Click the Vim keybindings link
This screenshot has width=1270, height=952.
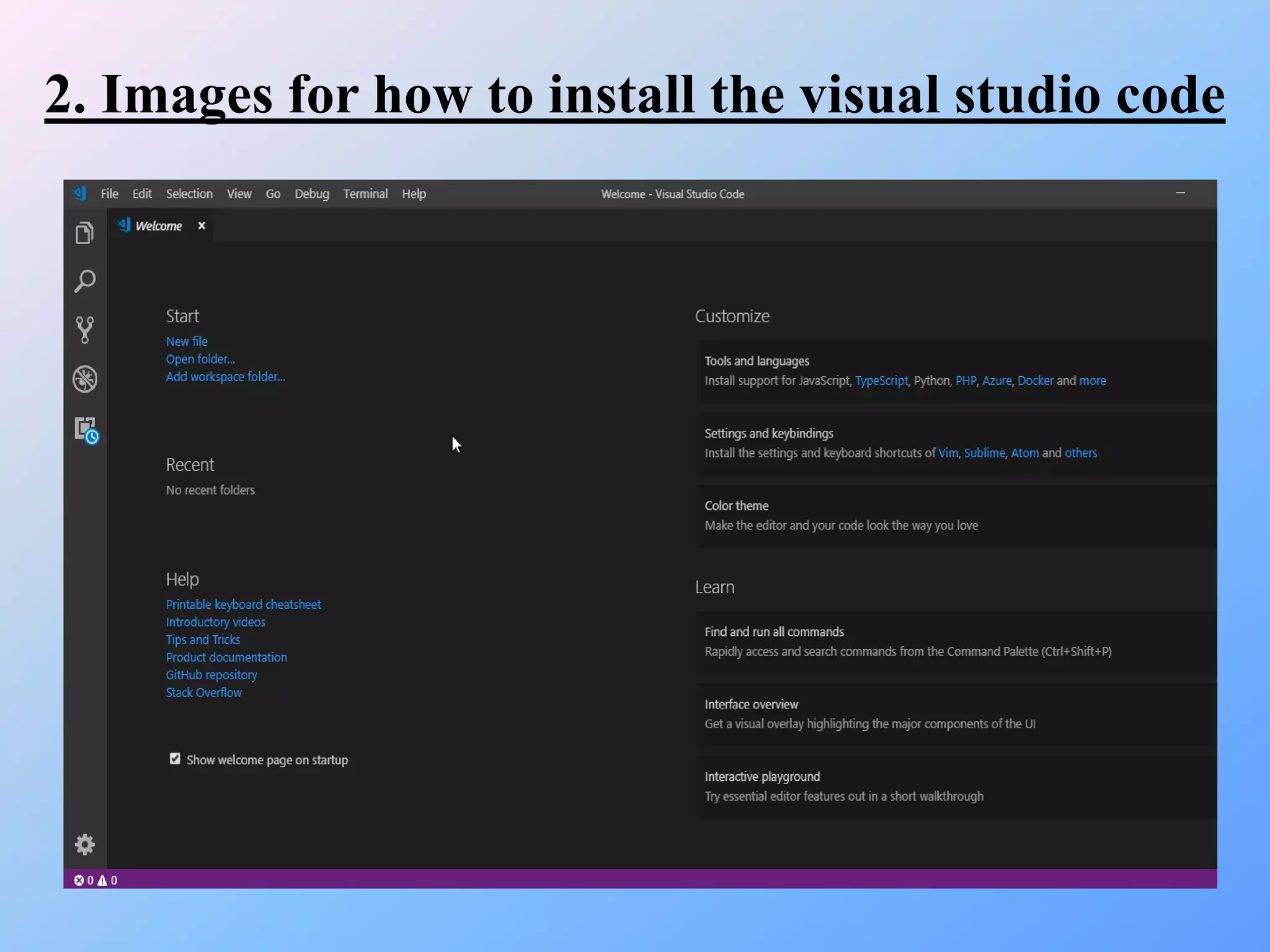pos(948,453)
